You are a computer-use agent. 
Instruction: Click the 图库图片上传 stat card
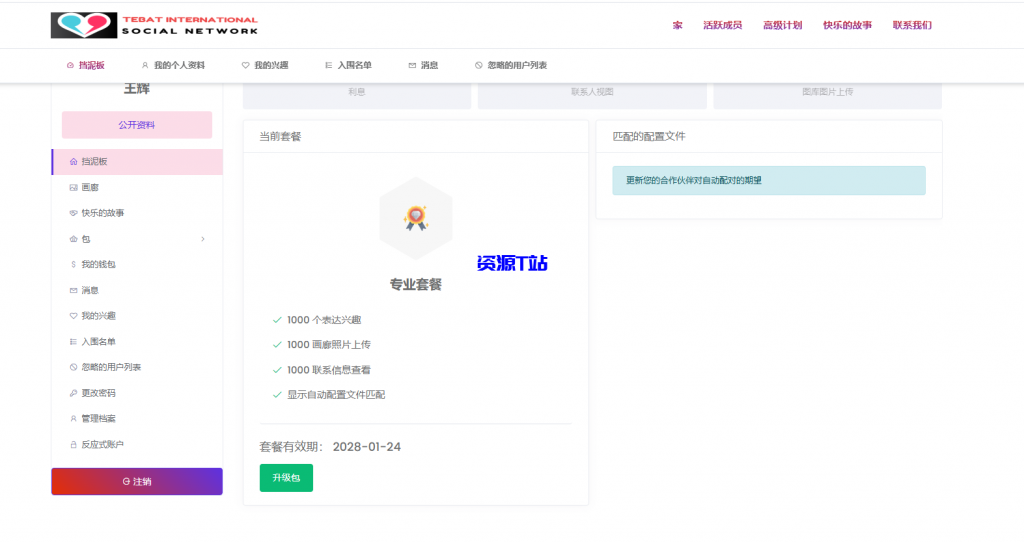(x=827, y=95)
